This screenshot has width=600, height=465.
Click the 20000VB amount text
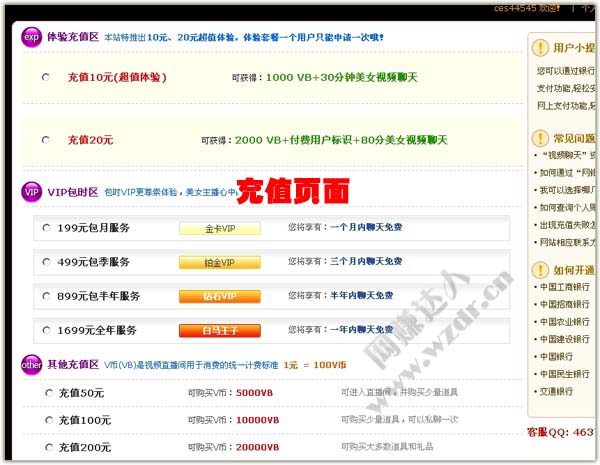[x=258, y=447]
